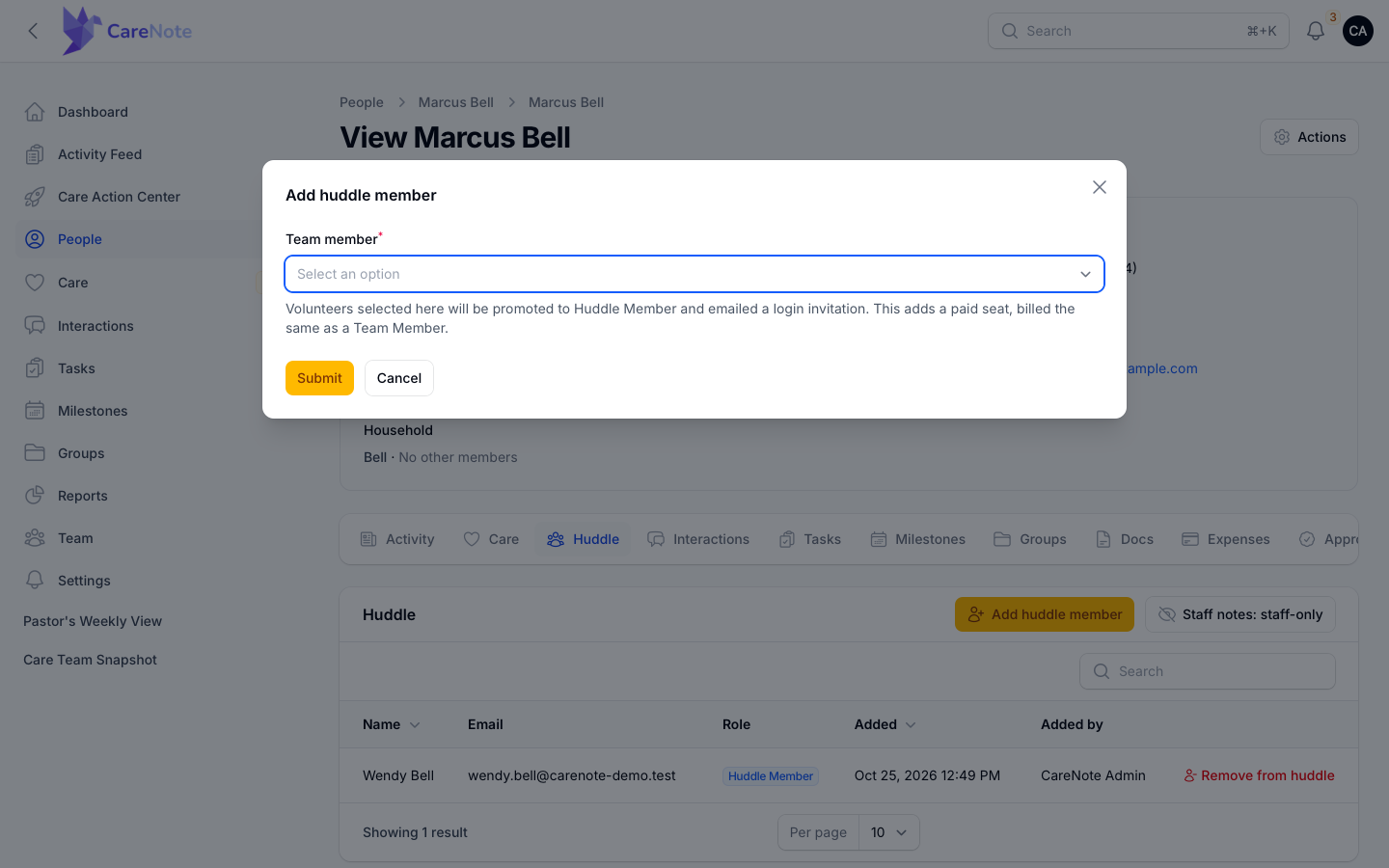
Task: Sort the table by Added column
Action: (x=885, y=724)
